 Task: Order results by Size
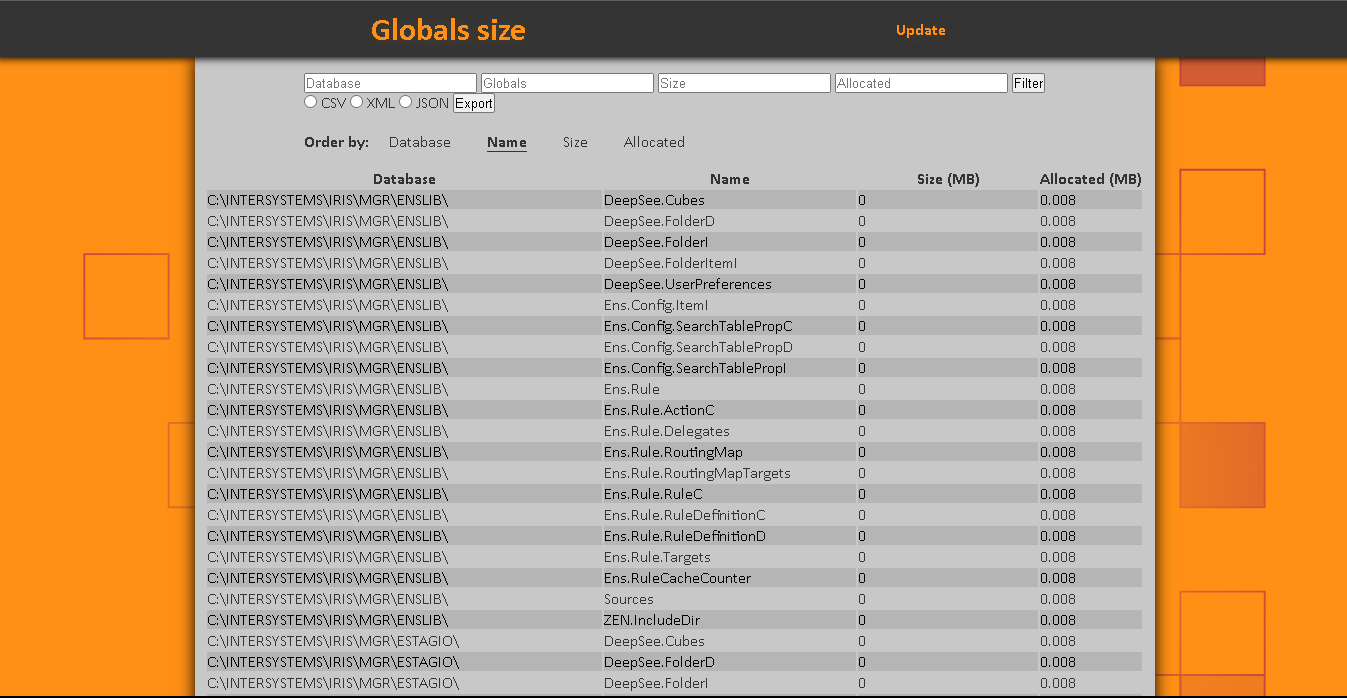575,142
